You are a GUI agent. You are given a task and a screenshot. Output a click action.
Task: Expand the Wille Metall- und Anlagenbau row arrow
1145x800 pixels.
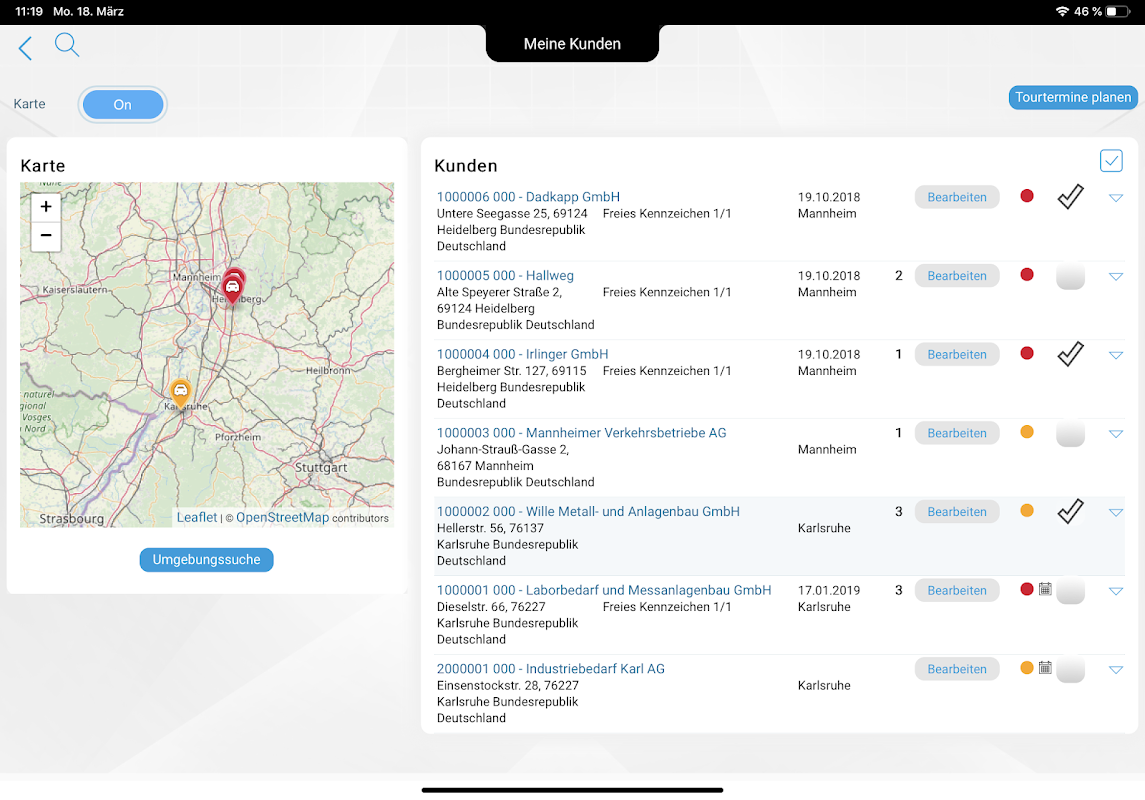tap(1115, 513)
